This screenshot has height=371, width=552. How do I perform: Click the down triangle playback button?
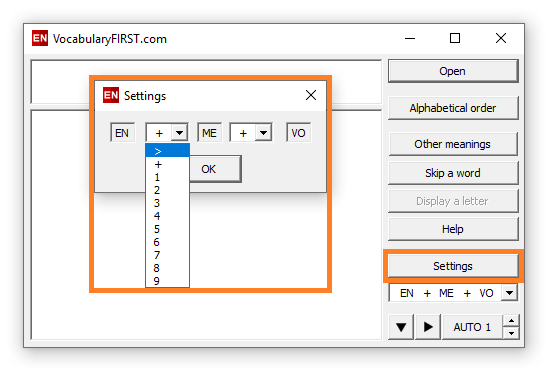coord(401,327)
